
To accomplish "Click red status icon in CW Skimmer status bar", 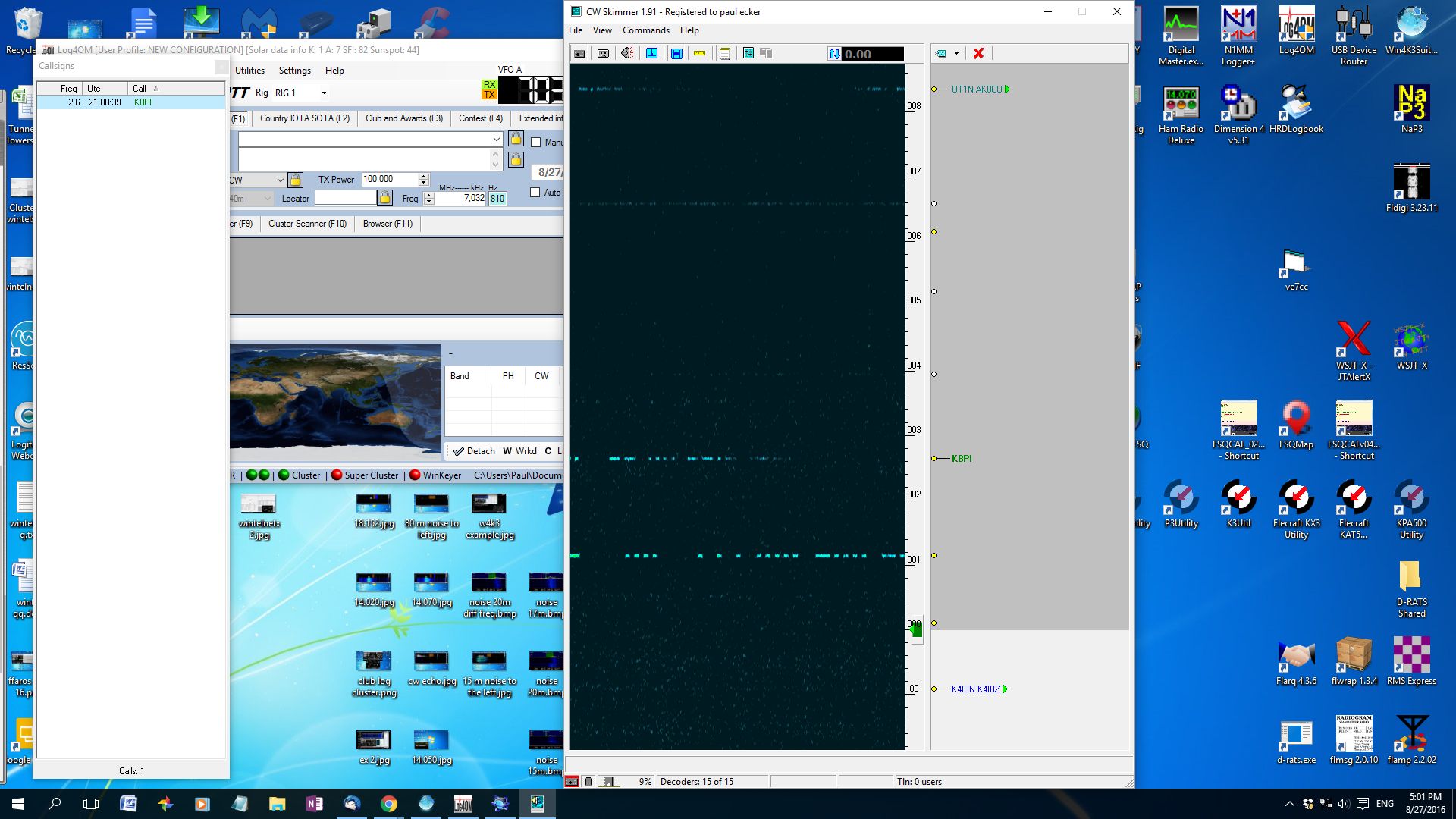I will tap(572, 781).
